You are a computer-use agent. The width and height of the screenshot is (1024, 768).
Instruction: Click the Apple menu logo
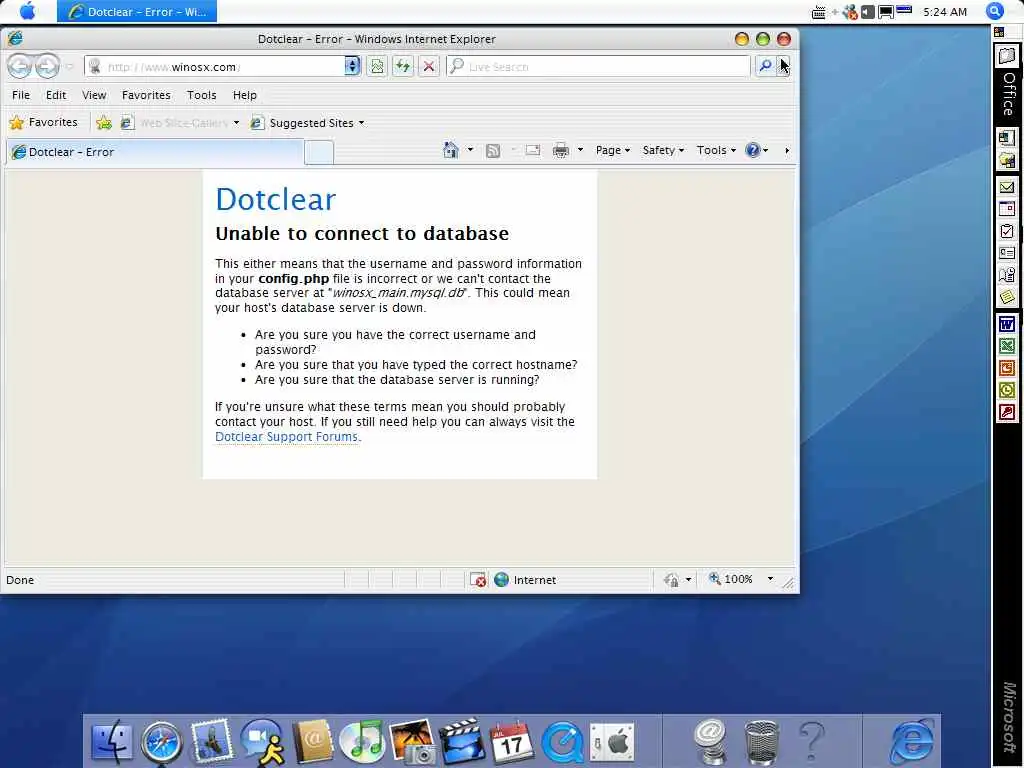point(28,11)
